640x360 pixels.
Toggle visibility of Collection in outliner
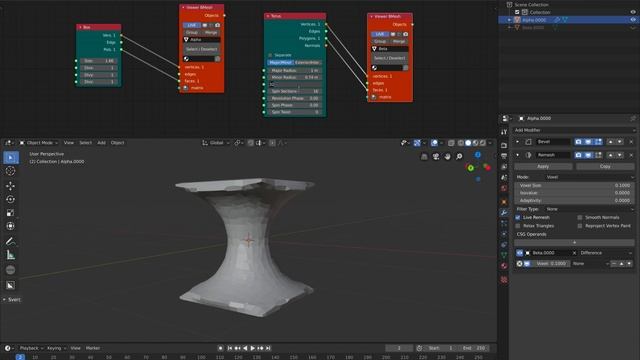[x=633, y=12]
